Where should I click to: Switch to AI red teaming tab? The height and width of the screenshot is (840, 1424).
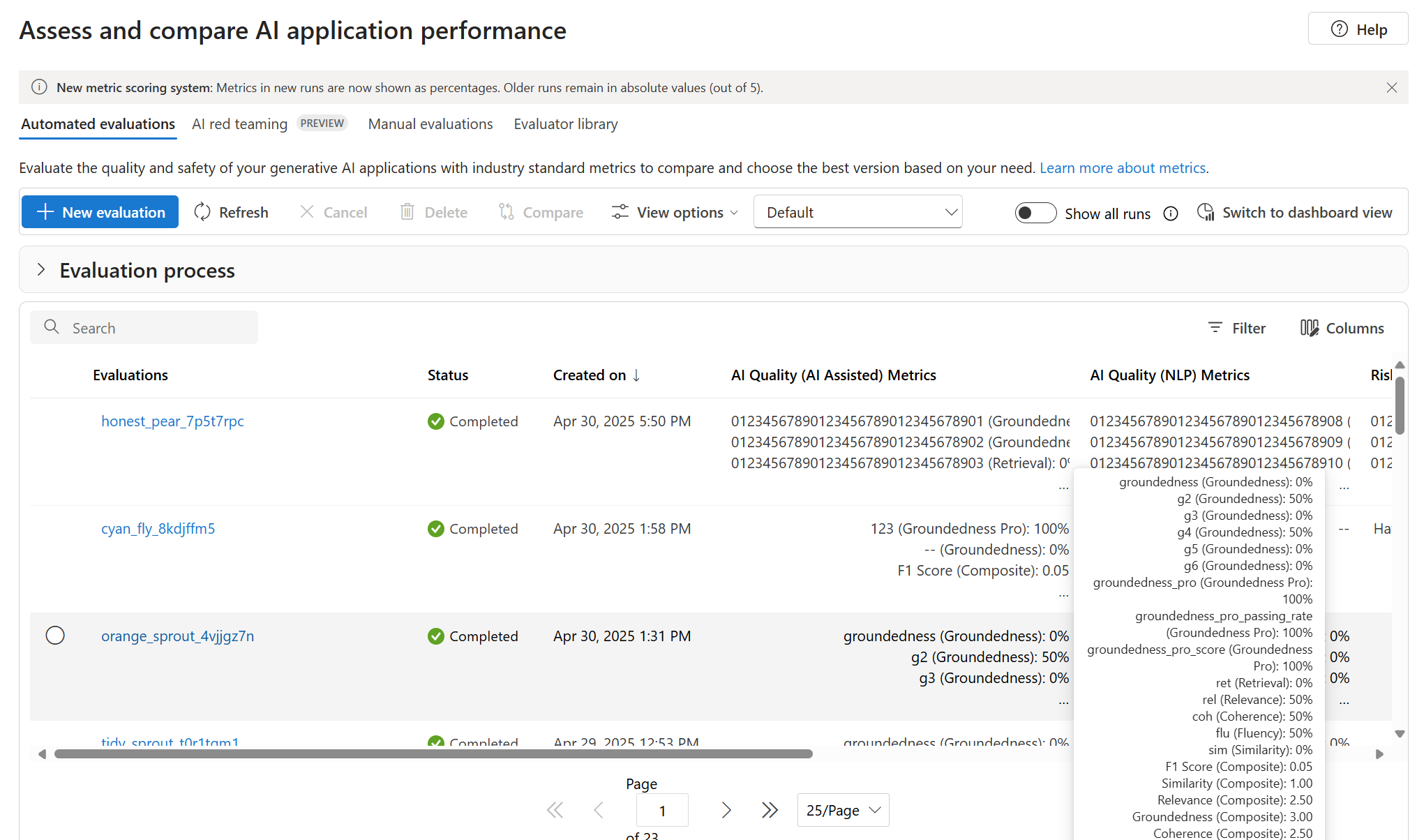click(x=239, y=124)
